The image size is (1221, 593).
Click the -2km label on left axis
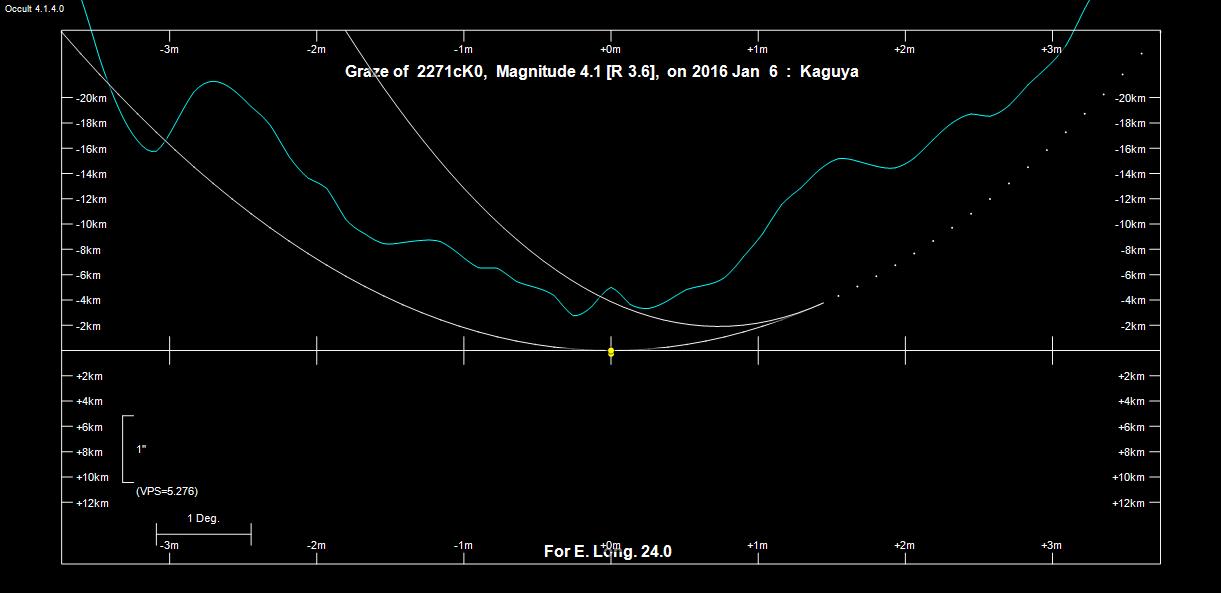88,326
